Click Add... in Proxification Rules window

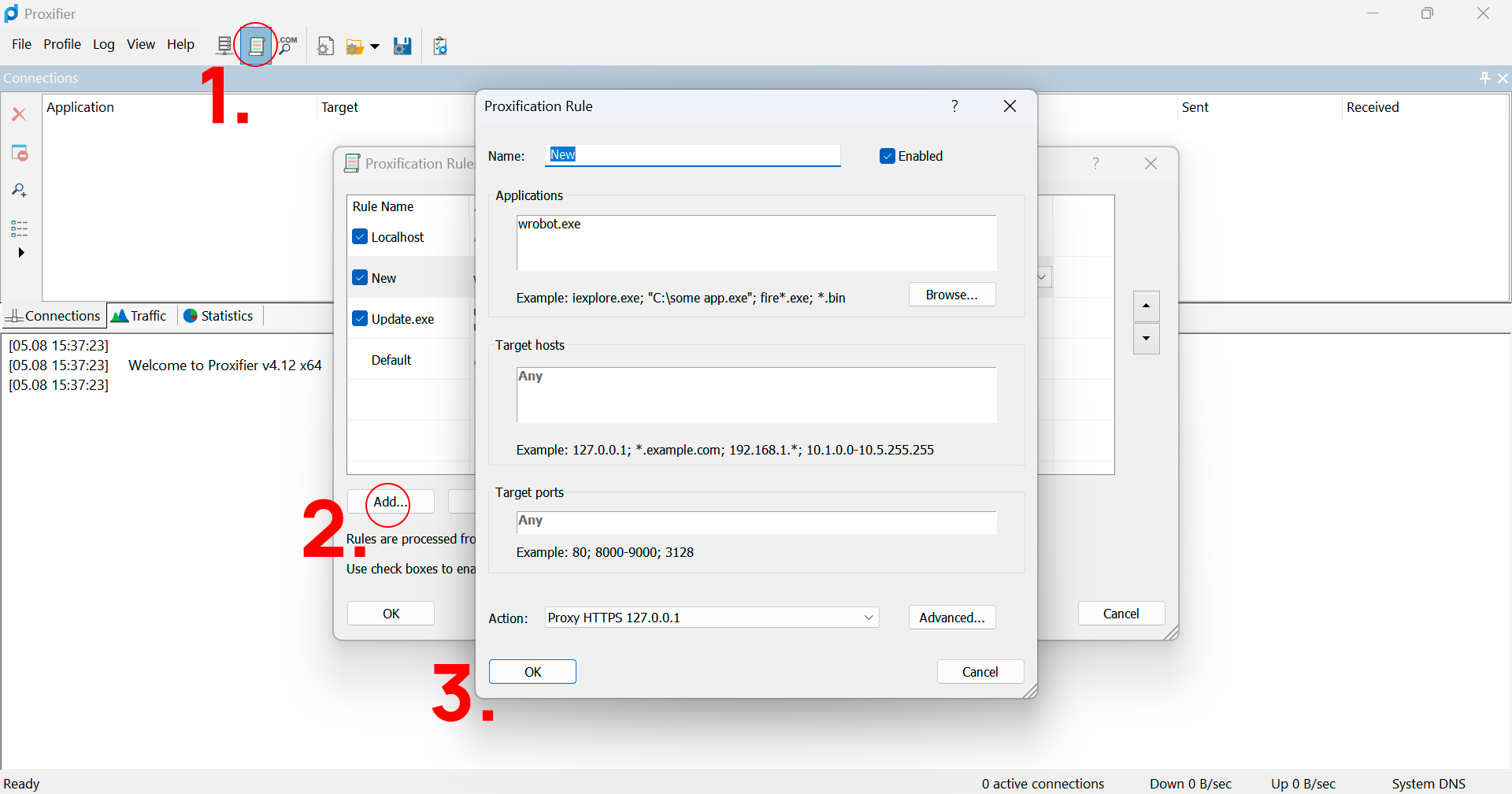(x=391, y=502)
